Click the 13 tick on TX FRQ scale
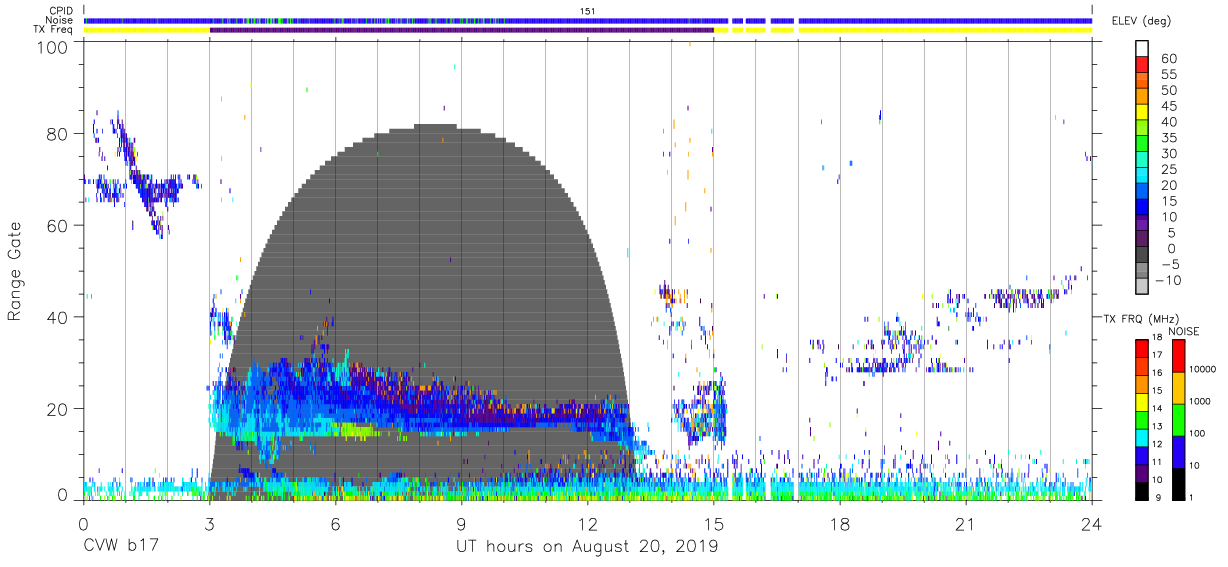 tap(1158, 426)
